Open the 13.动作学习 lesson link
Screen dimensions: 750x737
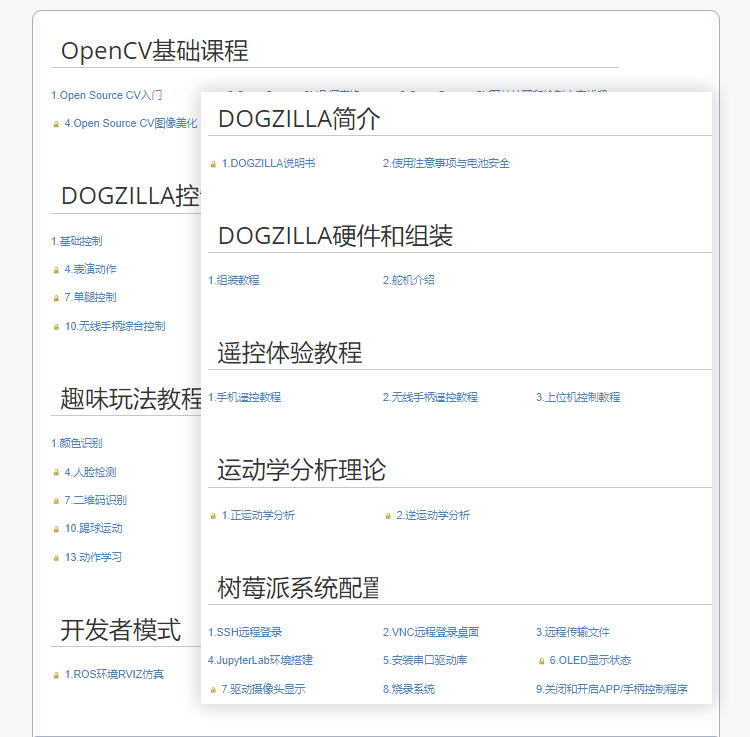click(93, 557)
